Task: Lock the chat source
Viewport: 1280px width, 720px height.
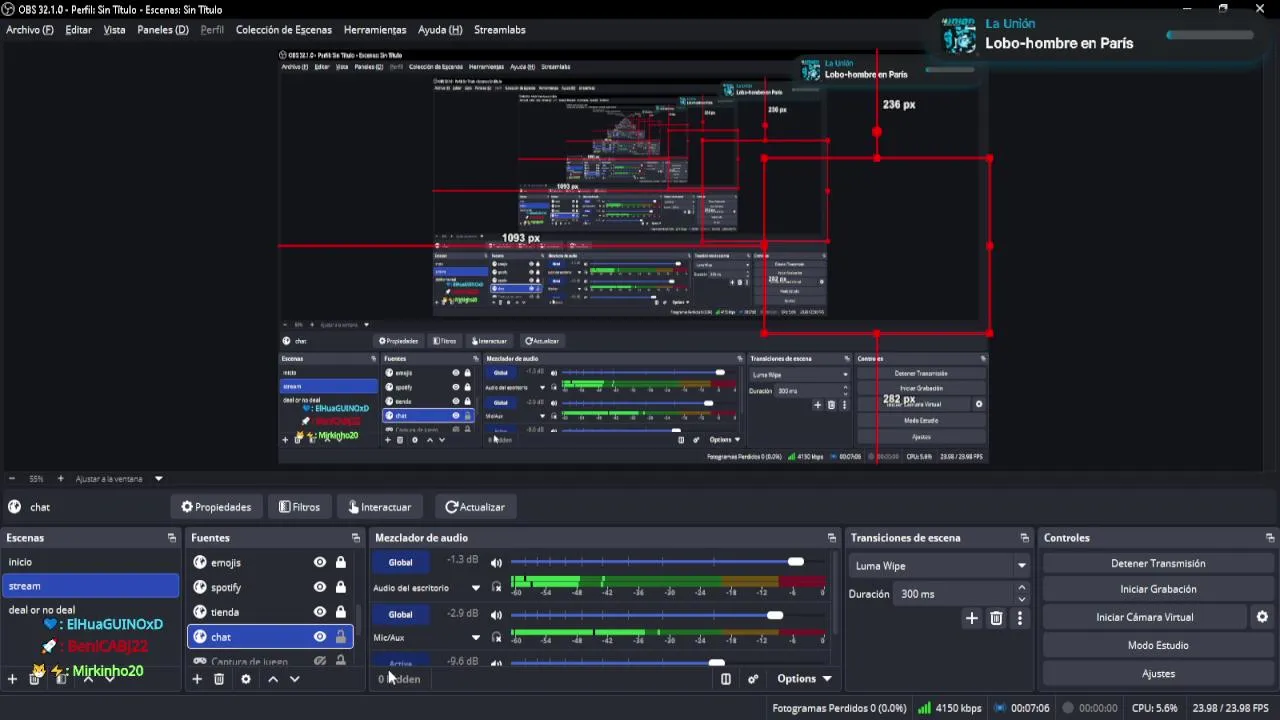Action: [x=341, y=637]
